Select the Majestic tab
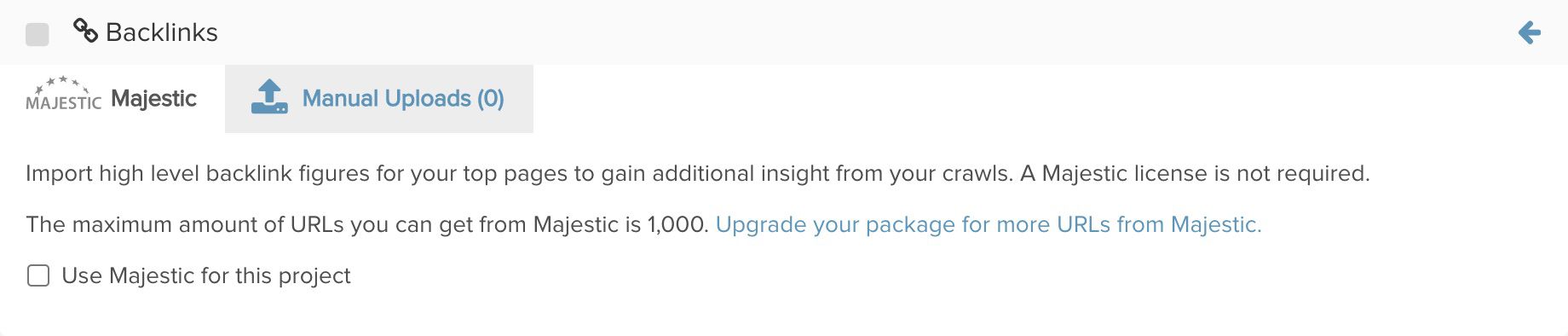This screenshot has width=1568, height=336. coord(112,98)
